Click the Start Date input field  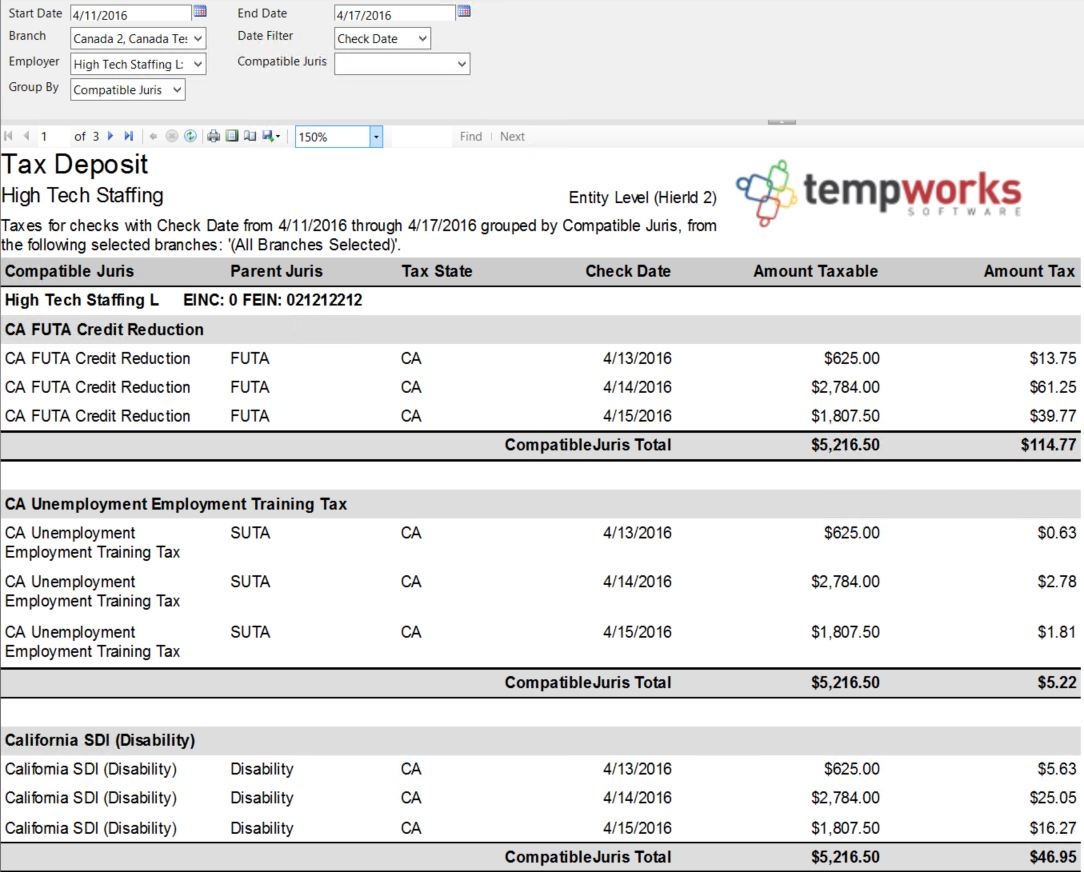131,14
